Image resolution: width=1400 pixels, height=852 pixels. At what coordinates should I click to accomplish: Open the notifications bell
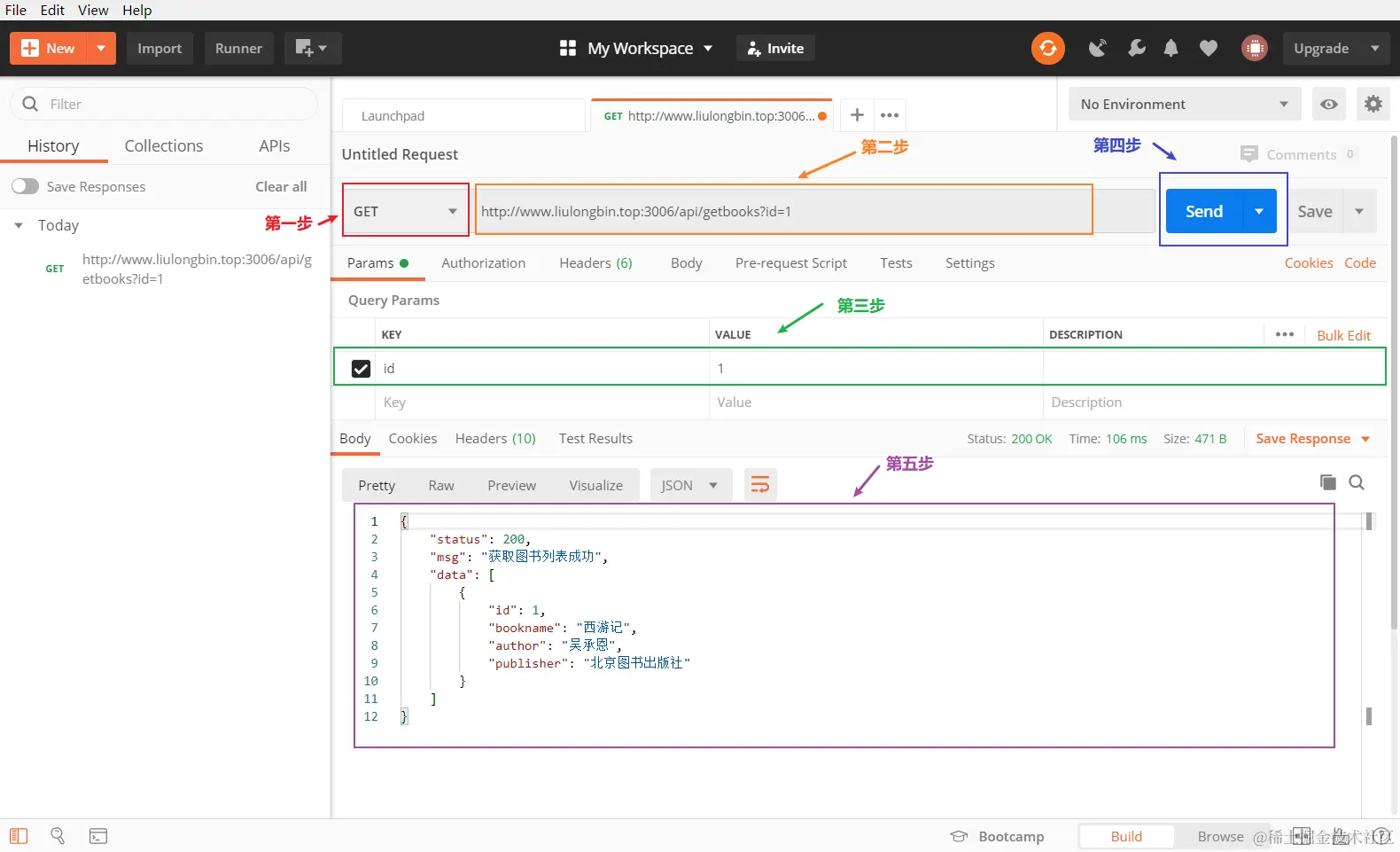[x=1171, y=48]
